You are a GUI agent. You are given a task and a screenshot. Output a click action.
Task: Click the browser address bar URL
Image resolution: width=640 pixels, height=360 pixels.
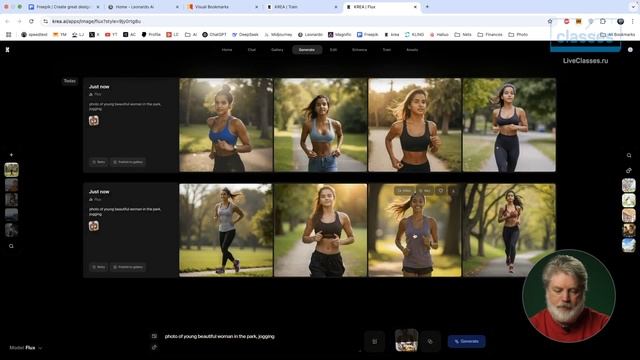tap(96, 21)
